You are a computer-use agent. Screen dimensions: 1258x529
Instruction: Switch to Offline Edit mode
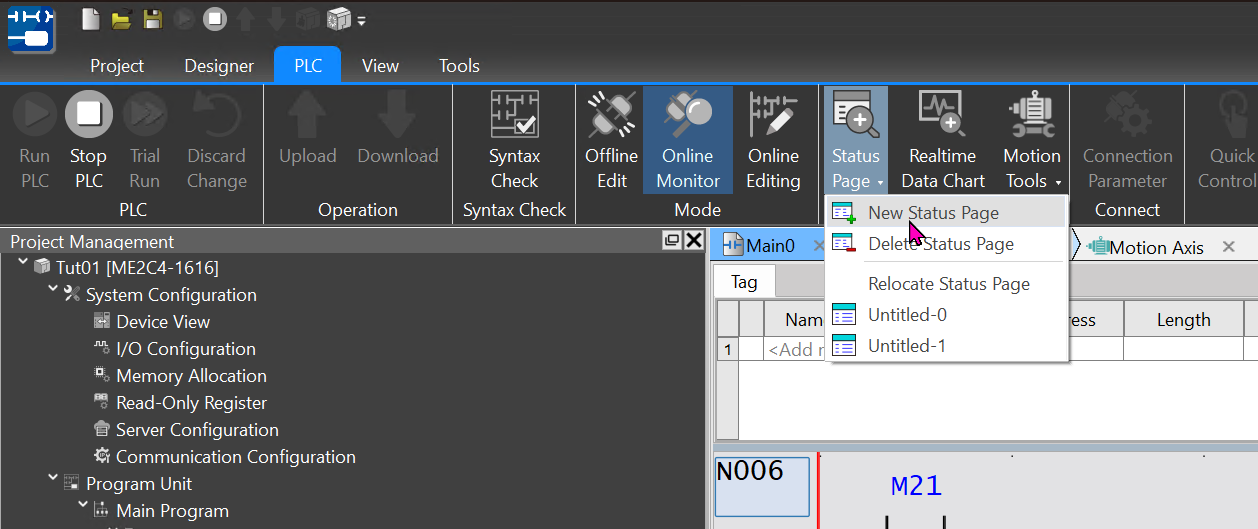[x=611, y=140]
